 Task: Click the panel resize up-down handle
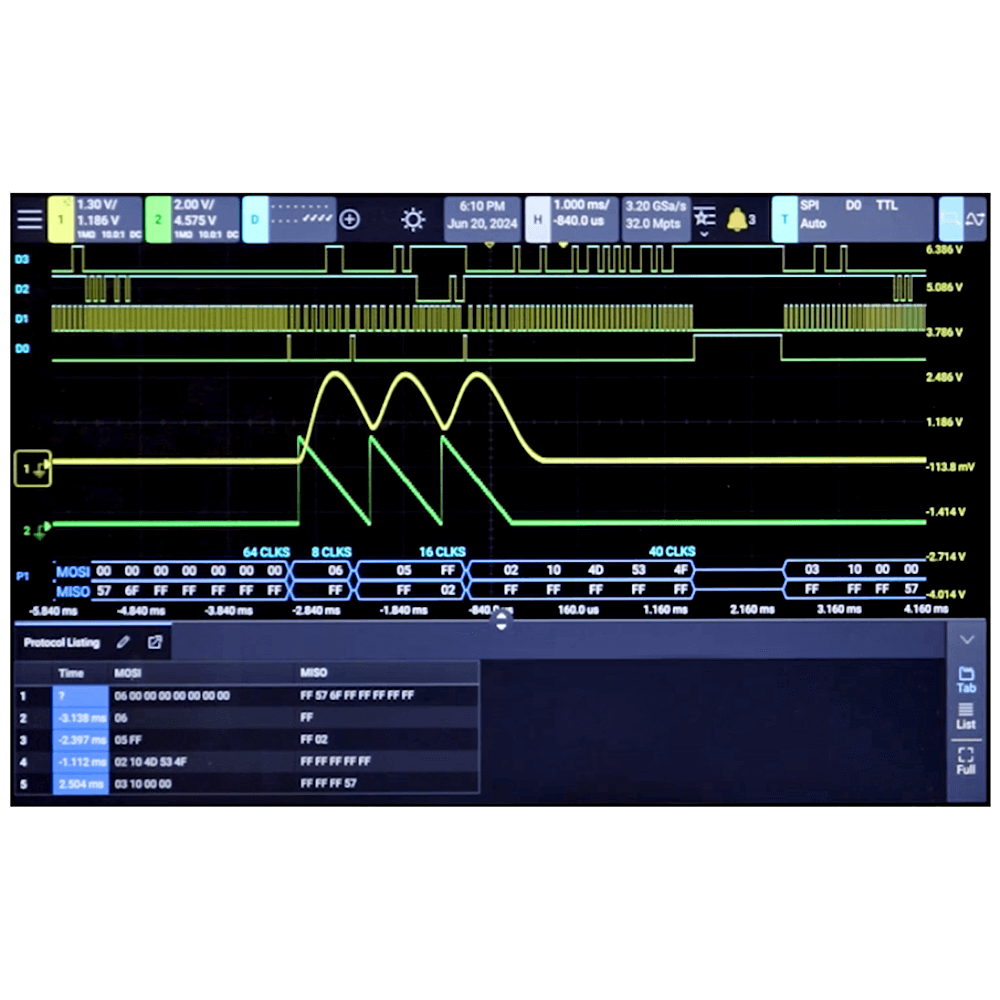pos(502,621)
